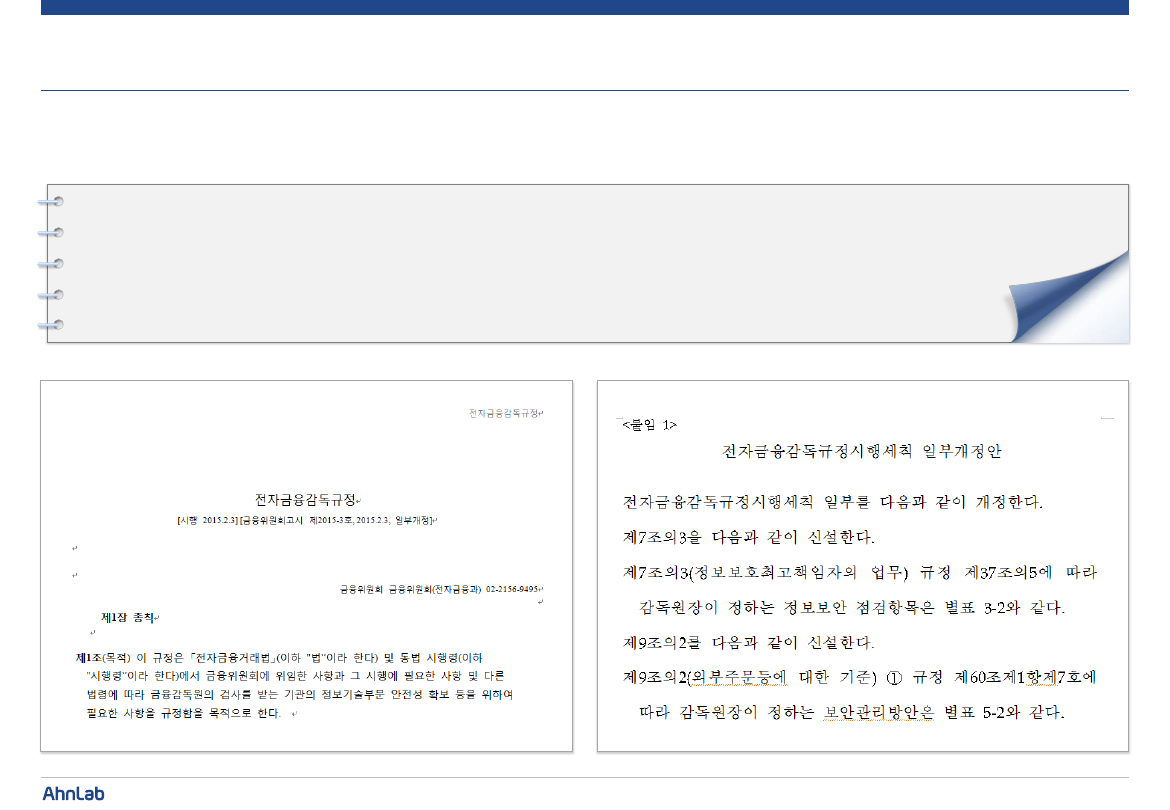
Task: Click the AhnLab logo in the footer
Action: [73, 793]
